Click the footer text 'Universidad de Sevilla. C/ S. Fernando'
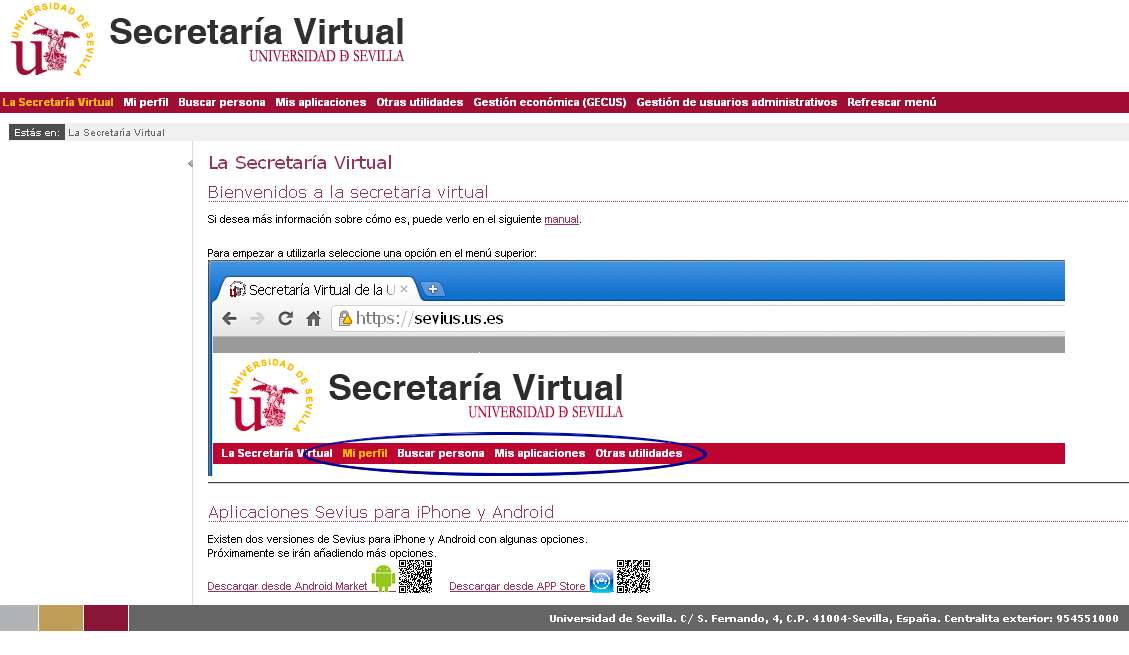 point(834,618)
